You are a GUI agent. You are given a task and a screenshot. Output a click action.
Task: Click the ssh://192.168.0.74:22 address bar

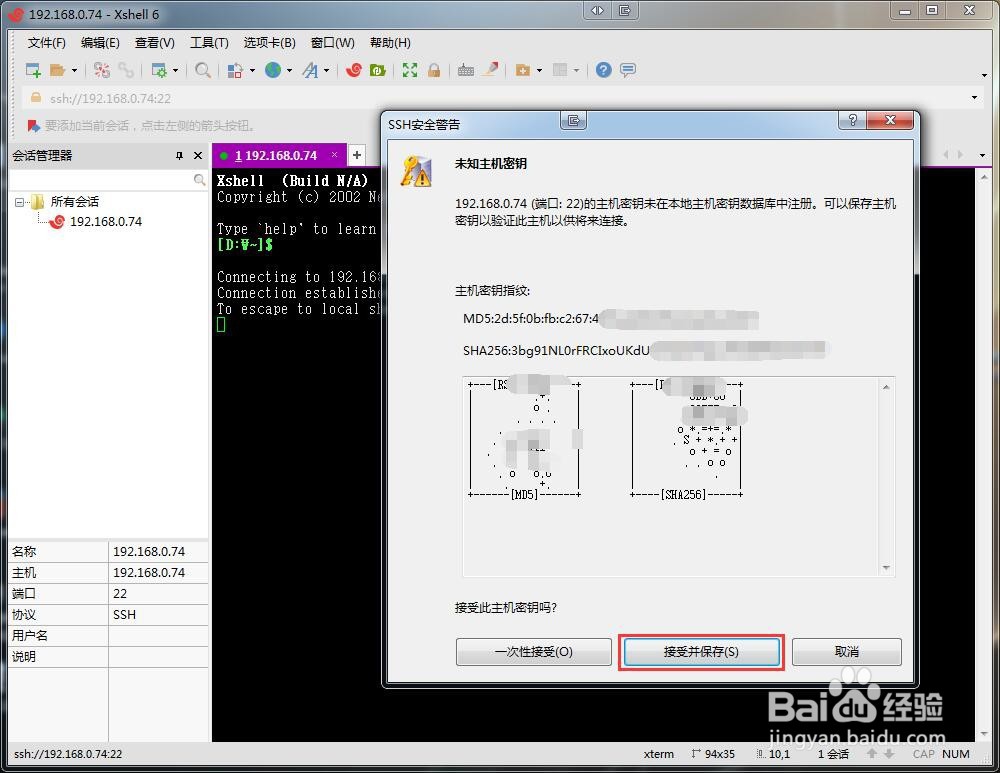(x=497, y=98)
